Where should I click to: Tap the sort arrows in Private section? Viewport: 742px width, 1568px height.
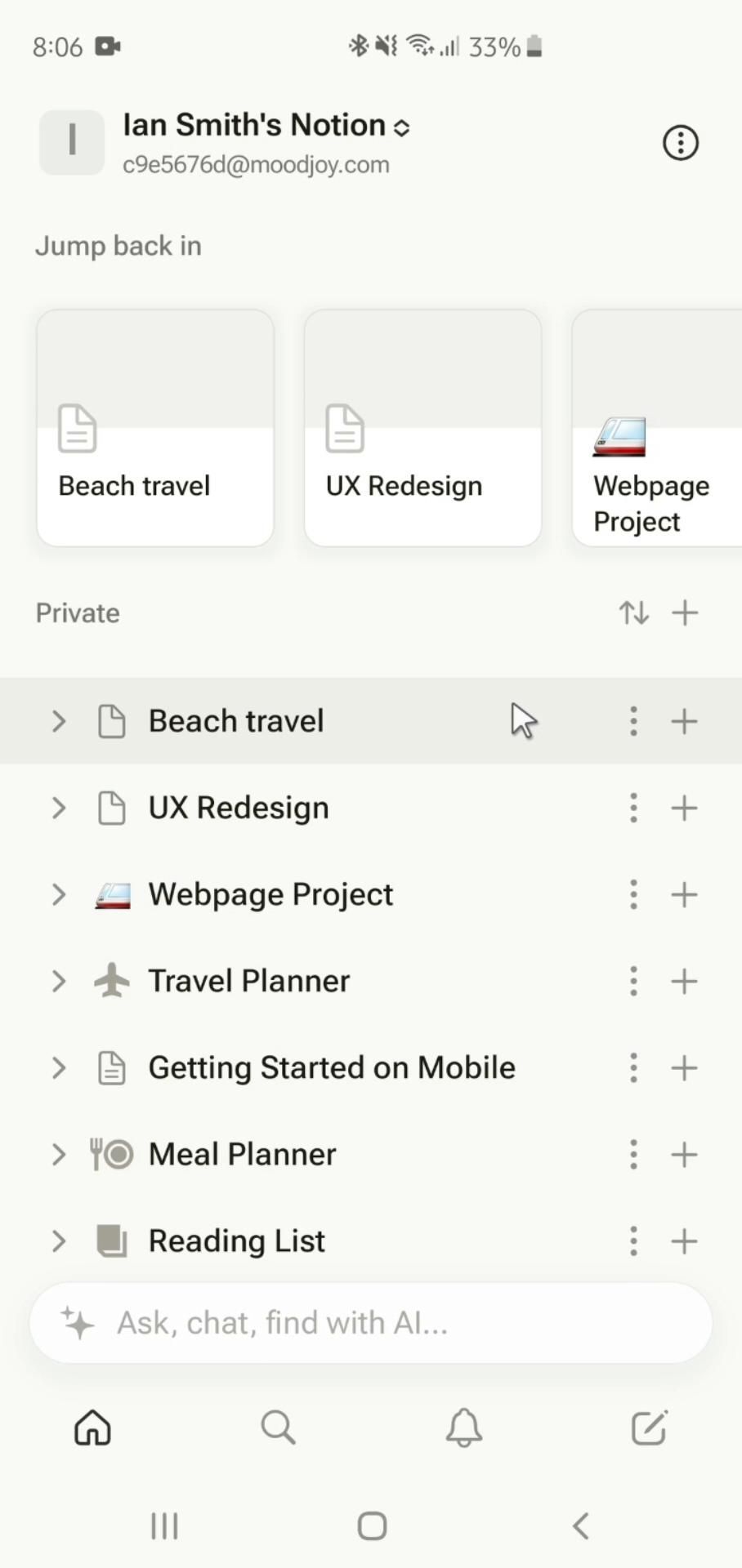633,612
